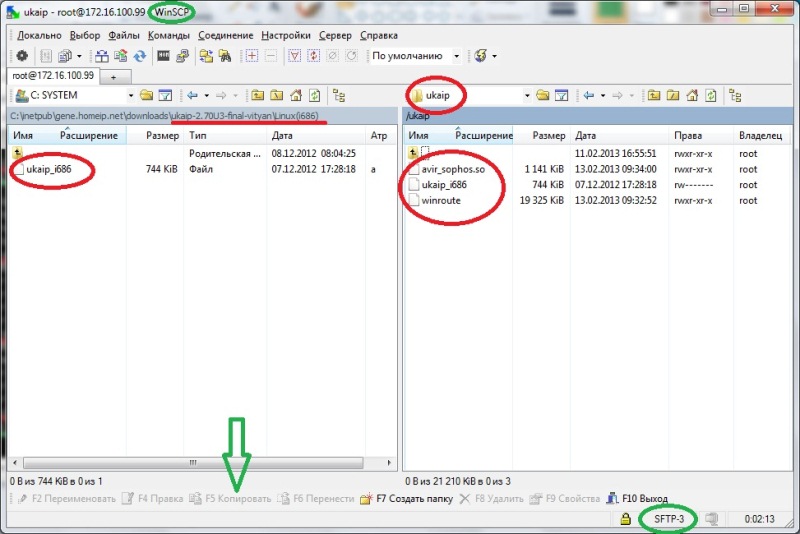Open the transfer settings 'По умолчанию' dropdown
800x534 pixels.
(x=457, y=56)
